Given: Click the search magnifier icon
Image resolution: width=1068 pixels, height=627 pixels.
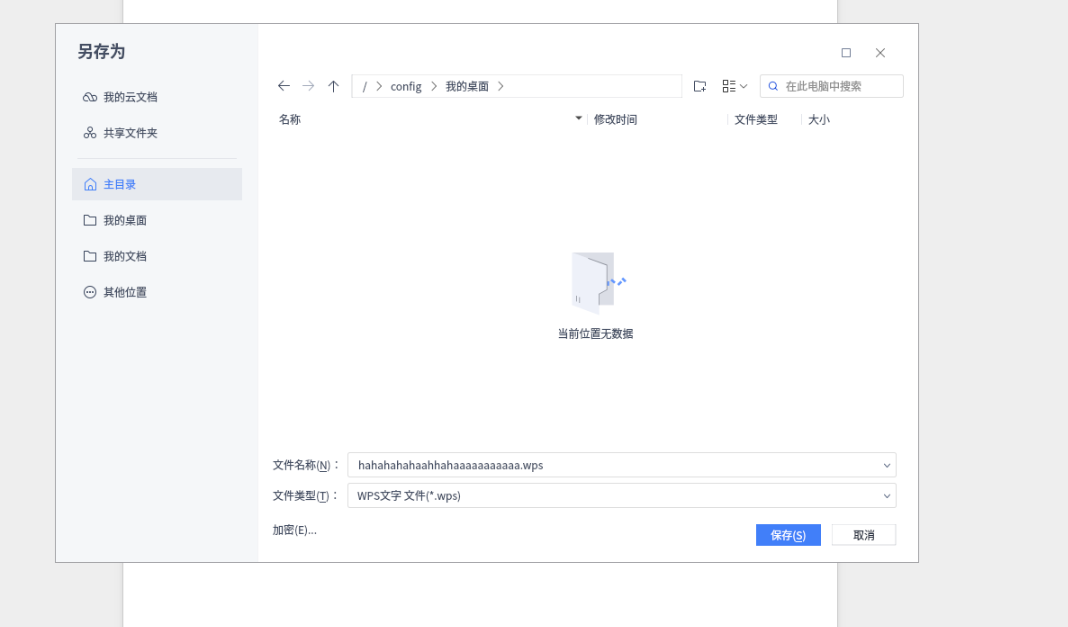Looking at the screenshot, I should (x=773, y=86).
